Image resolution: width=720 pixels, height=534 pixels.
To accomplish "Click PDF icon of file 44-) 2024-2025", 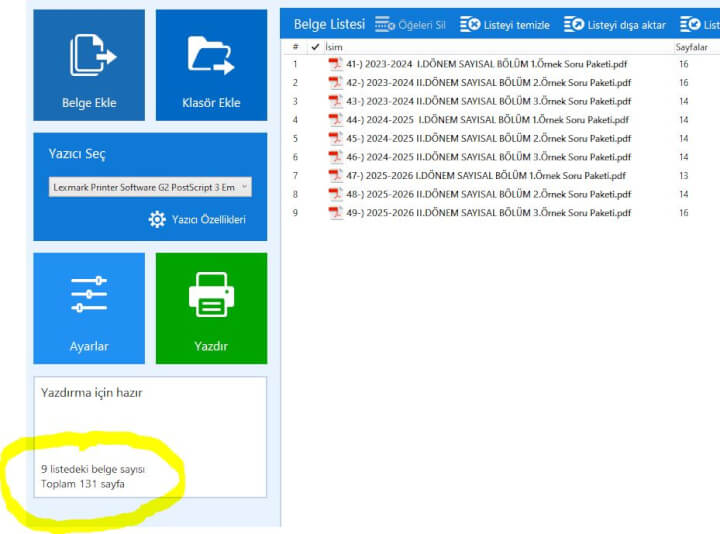I will (335, 120).
